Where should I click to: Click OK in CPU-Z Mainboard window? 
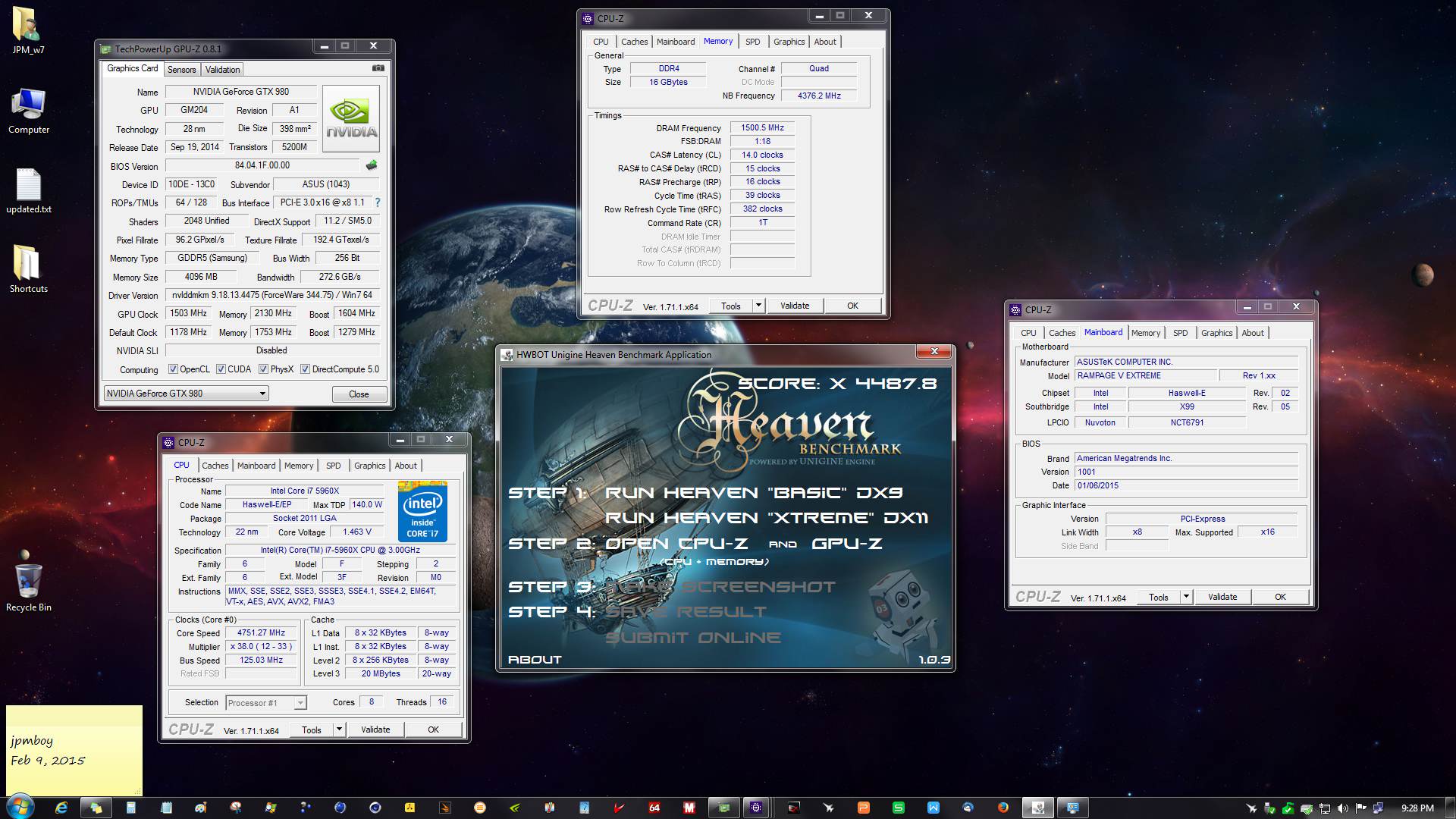[x=1280, y=597]
